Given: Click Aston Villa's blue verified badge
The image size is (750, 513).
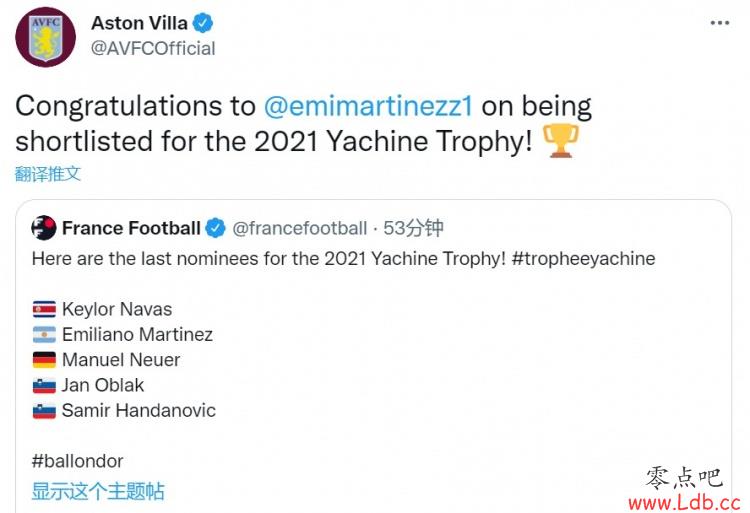Looking at the screenshot, I should pyautogui.click(x=203, y=23).
